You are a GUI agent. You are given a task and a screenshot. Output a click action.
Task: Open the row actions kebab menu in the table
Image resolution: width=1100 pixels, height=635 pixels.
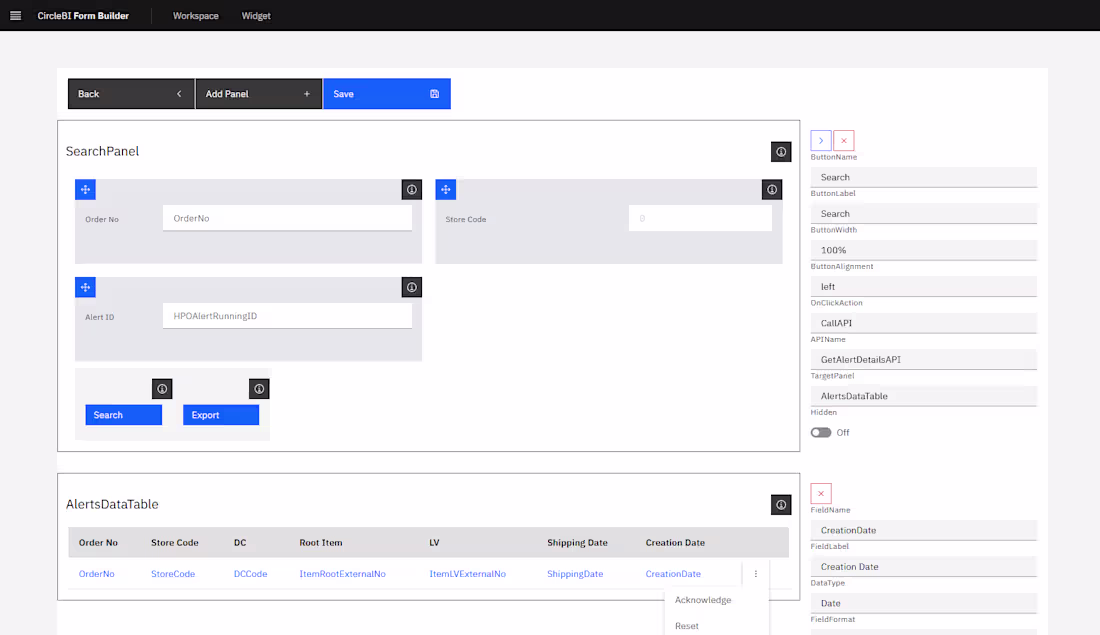[x=756, y=574]
